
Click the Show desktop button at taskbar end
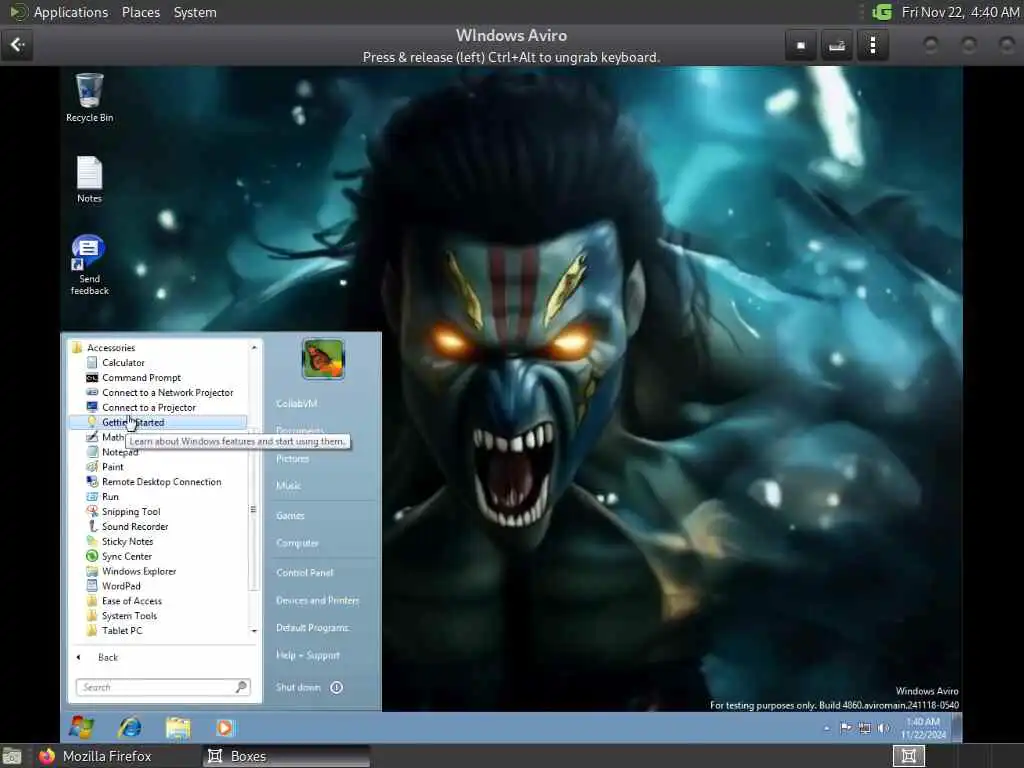click(x=957, y=728)
